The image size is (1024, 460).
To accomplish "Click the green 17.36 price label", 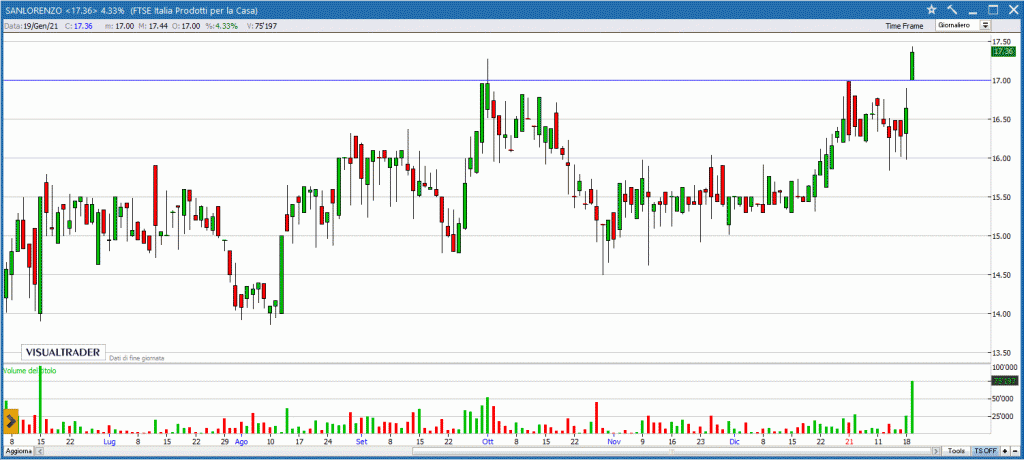I will 1002,51.
